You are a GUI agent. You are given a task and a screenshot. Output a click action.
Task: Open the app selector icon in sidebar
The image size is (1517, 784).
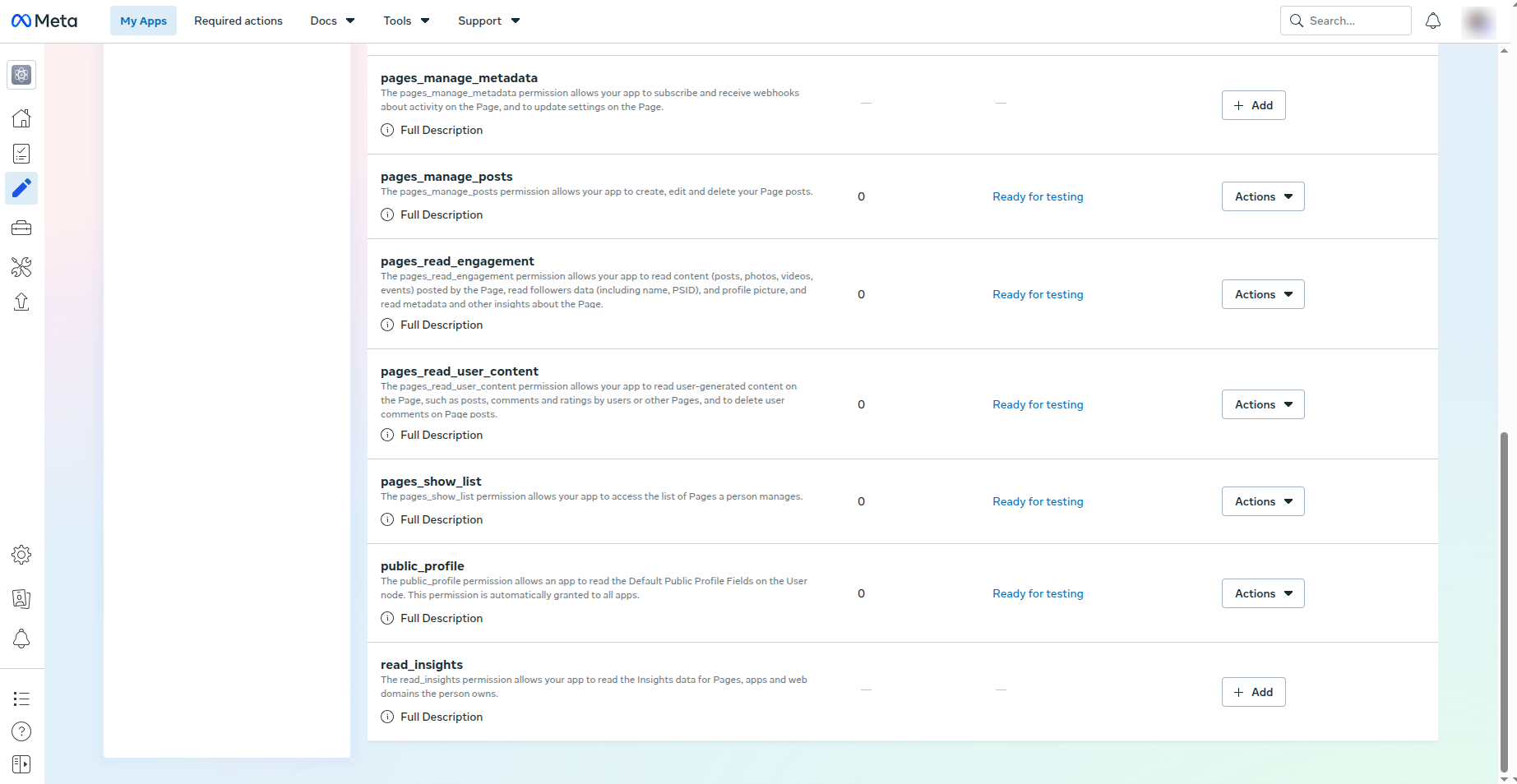22,75
